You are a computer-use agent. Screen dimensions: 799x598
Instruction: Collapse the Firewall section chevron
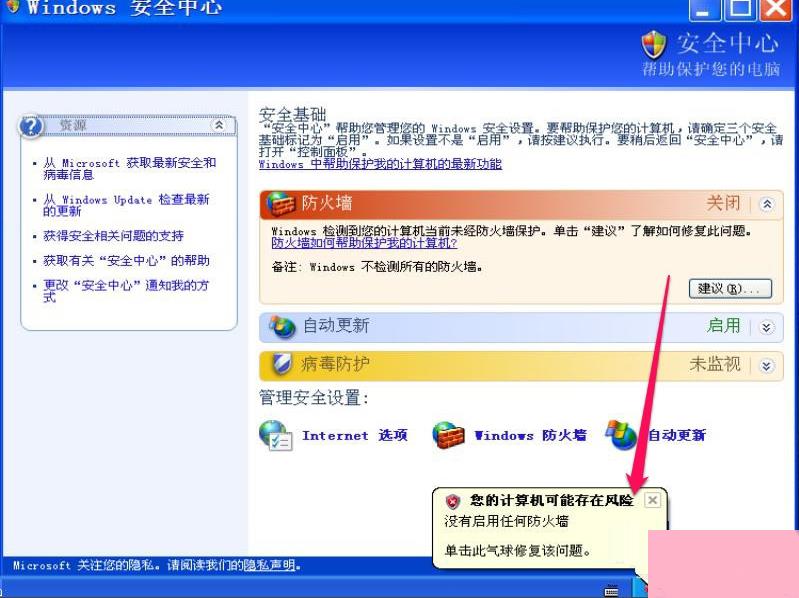[767, 204]
